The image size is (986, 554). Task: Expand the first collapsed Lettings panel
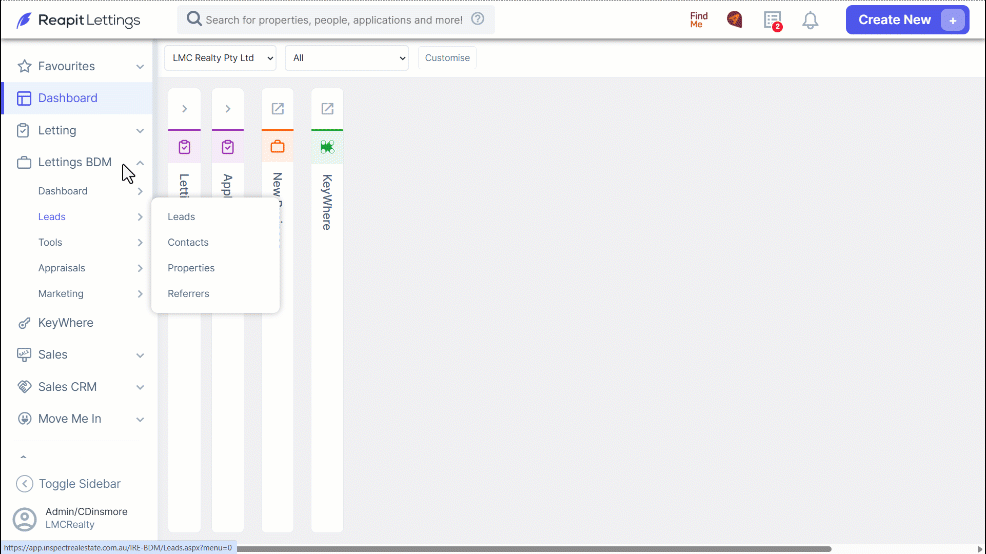[184, 109]
